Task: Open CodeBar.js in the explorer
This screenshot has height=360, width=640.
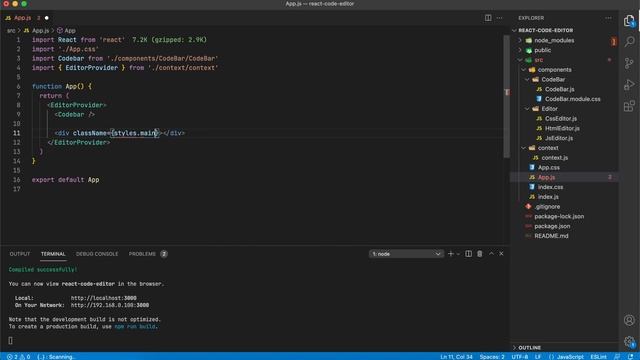Action: (560, 89)
